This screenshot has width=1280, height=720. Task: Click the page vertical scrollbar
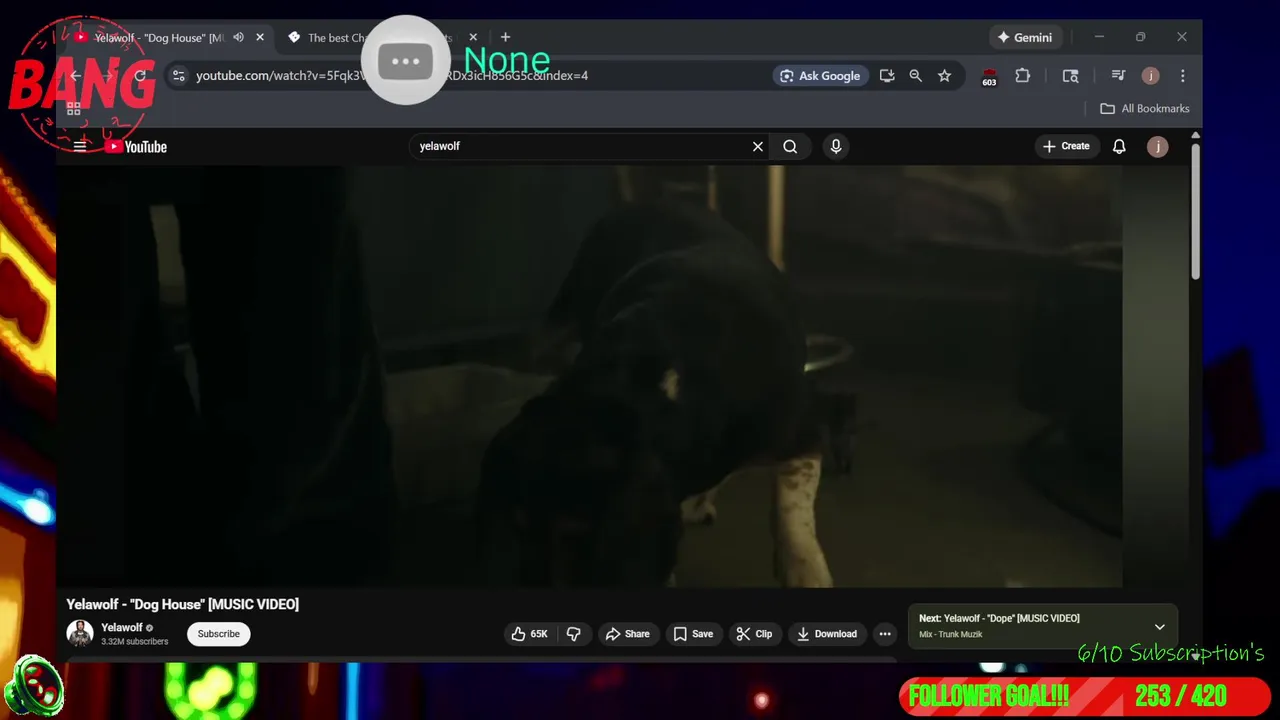[1195, 210]
